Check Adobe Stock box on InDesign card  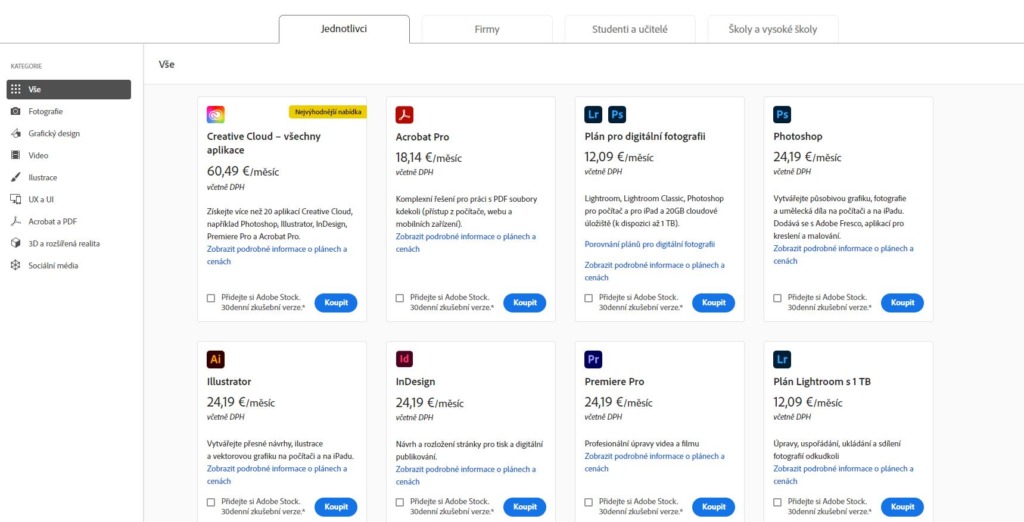click(400, 502)
